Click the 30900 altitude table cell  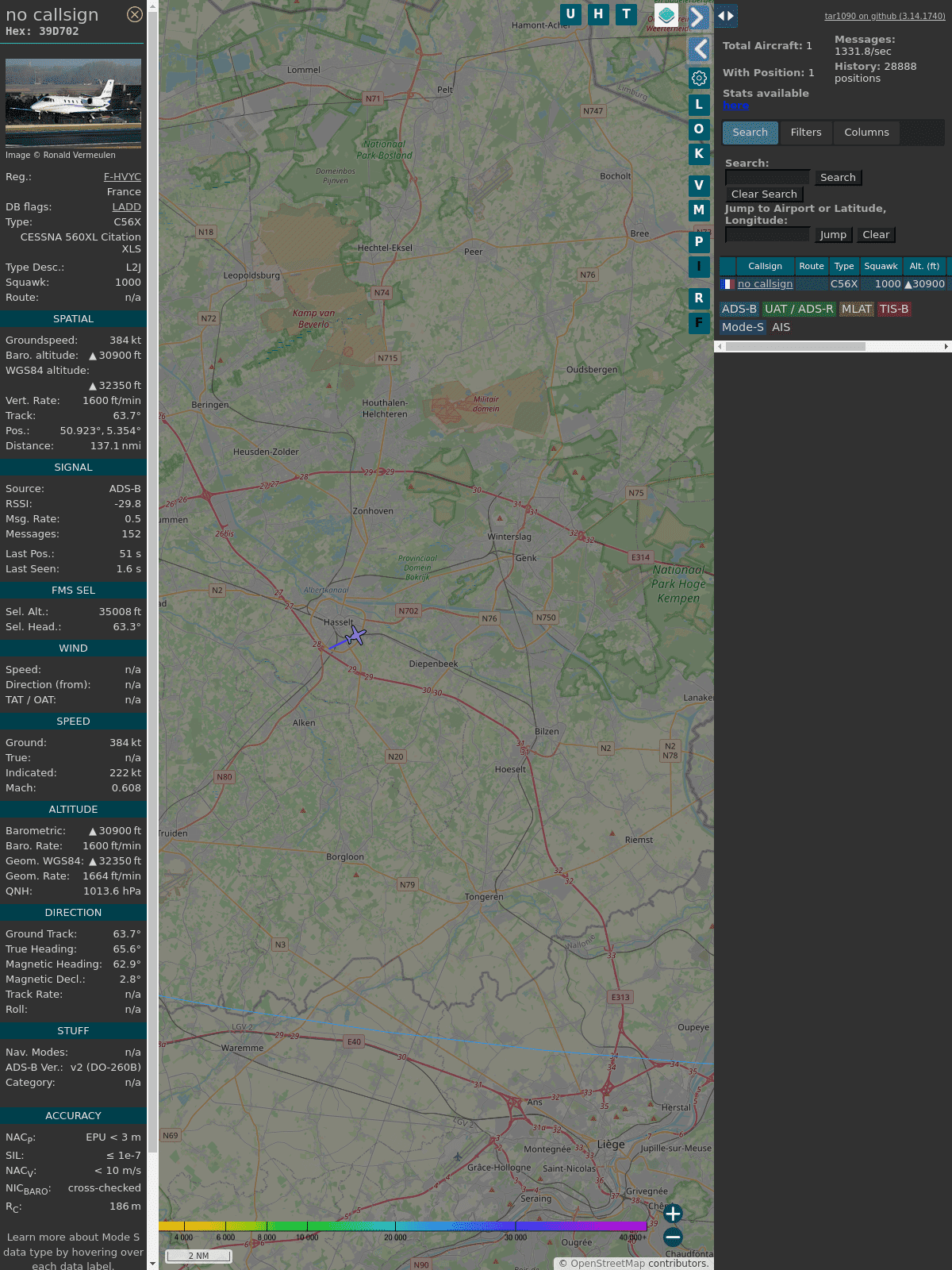924,284
